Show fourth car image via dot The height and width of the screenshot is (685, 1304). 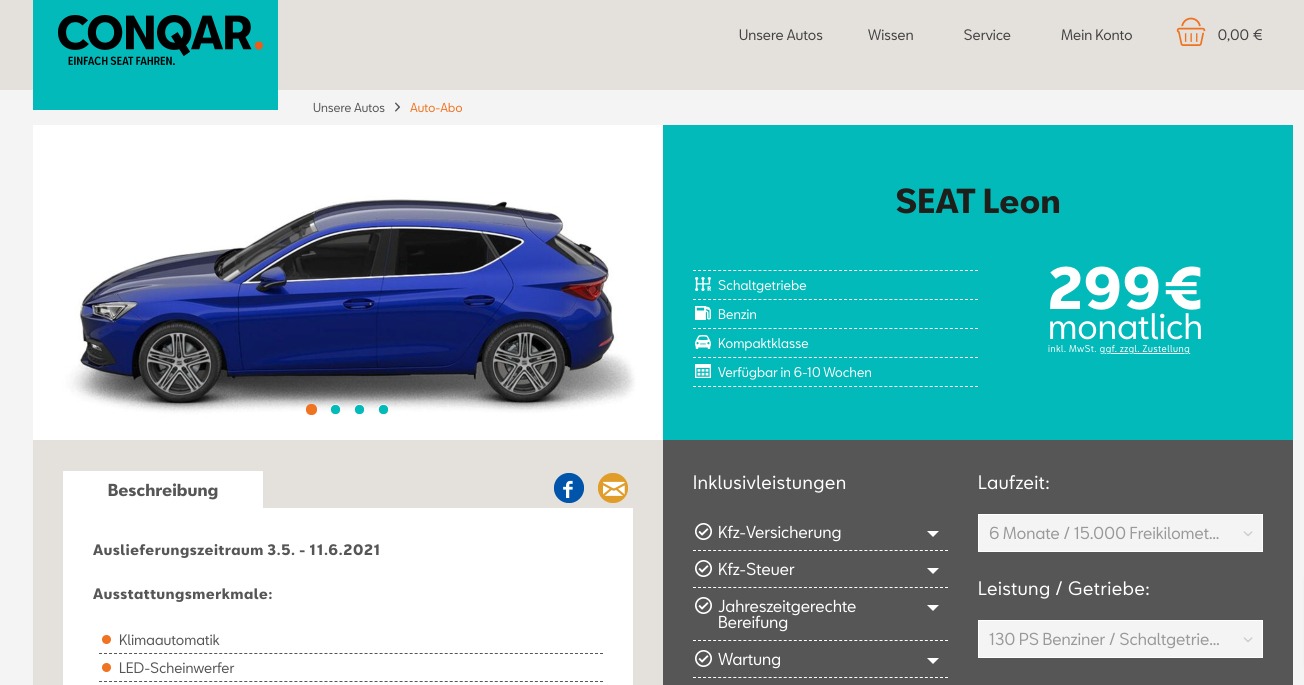[x=384, y=409]
